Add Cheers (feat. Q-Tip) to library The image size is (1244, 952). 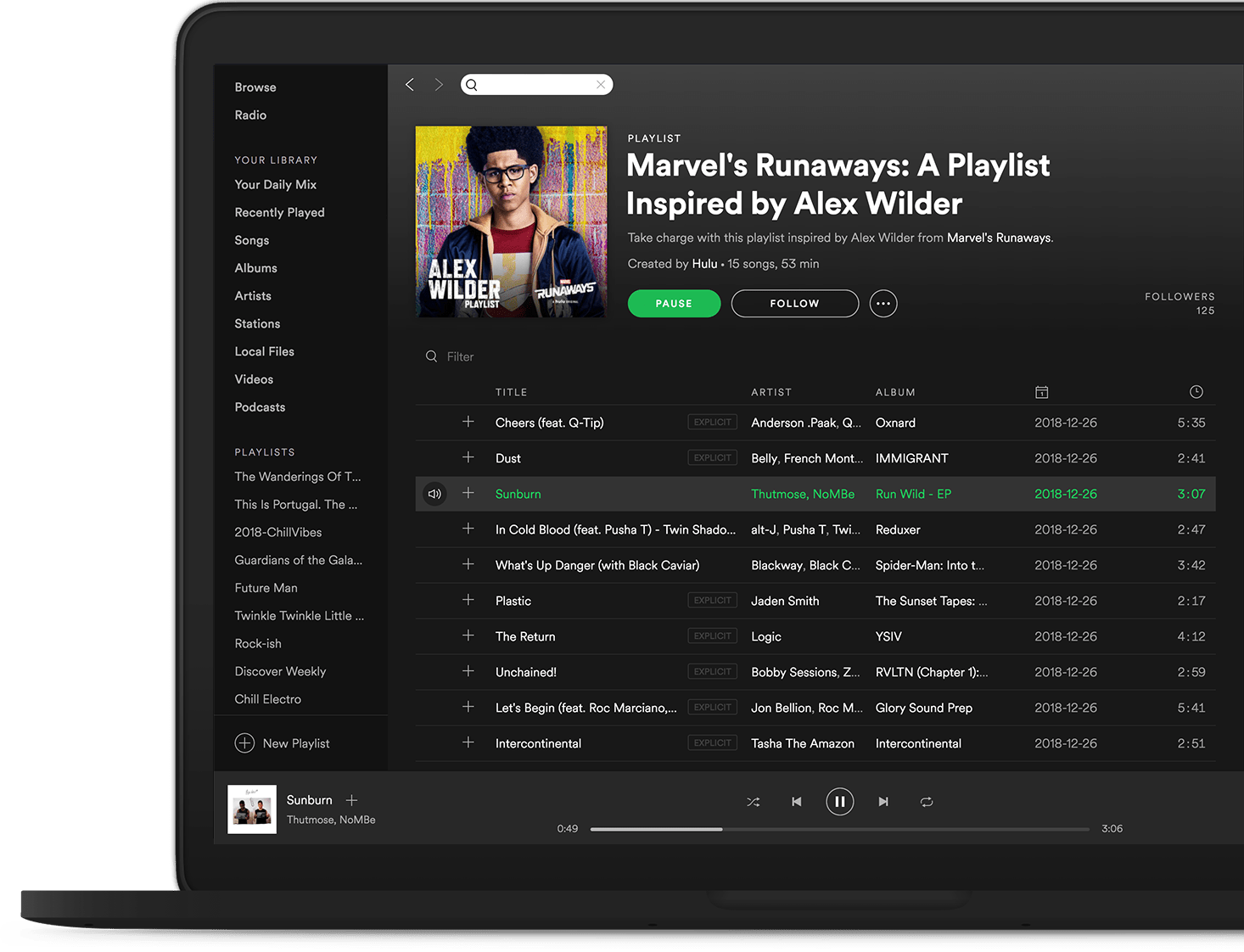468,422
